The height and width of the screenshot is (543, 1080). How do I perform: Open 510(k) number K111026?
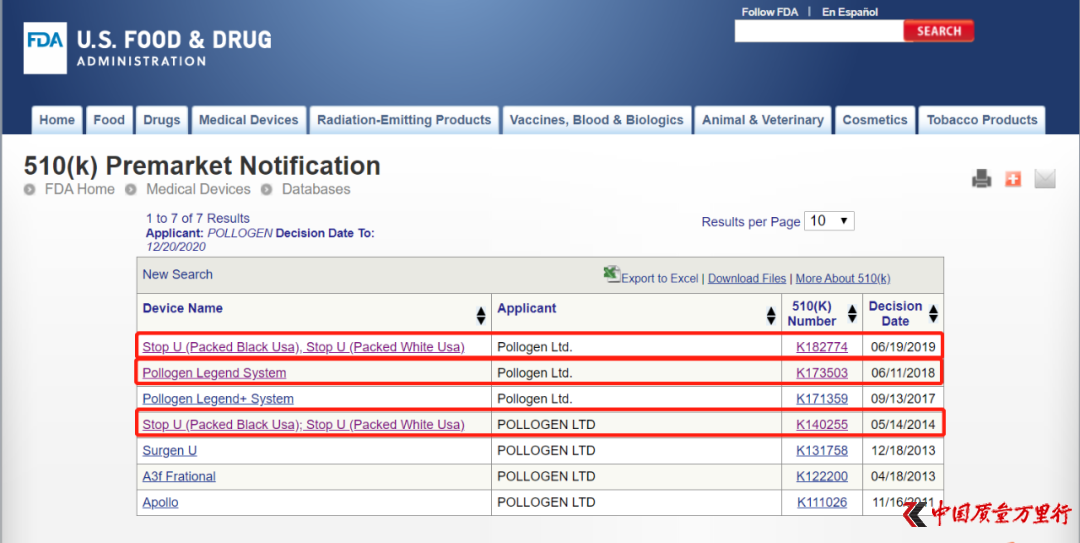coord(822,502)
